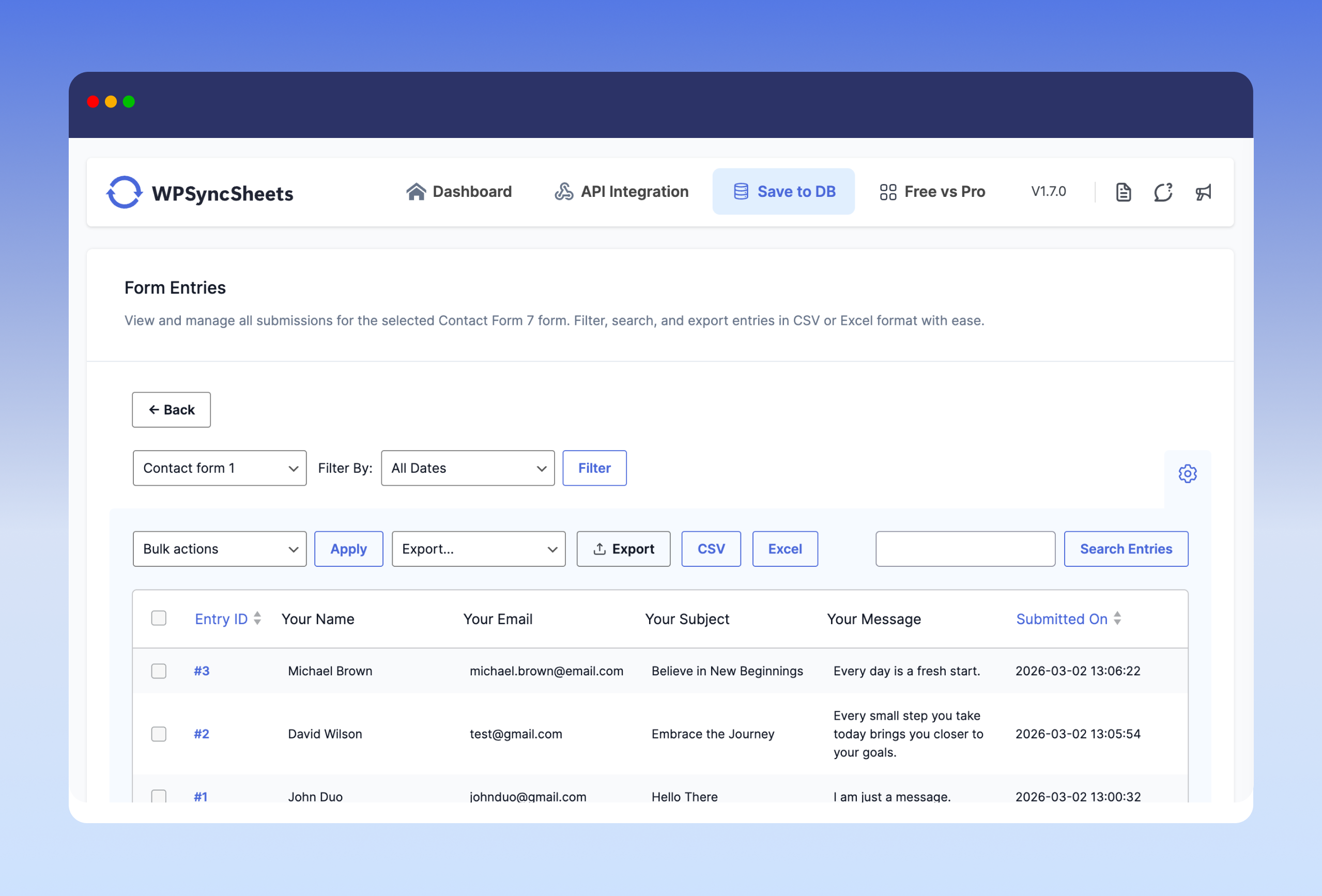The height and width of the screenshot is (896, 1322).
Task: Click the red window close dot
Action: [93, 102]
